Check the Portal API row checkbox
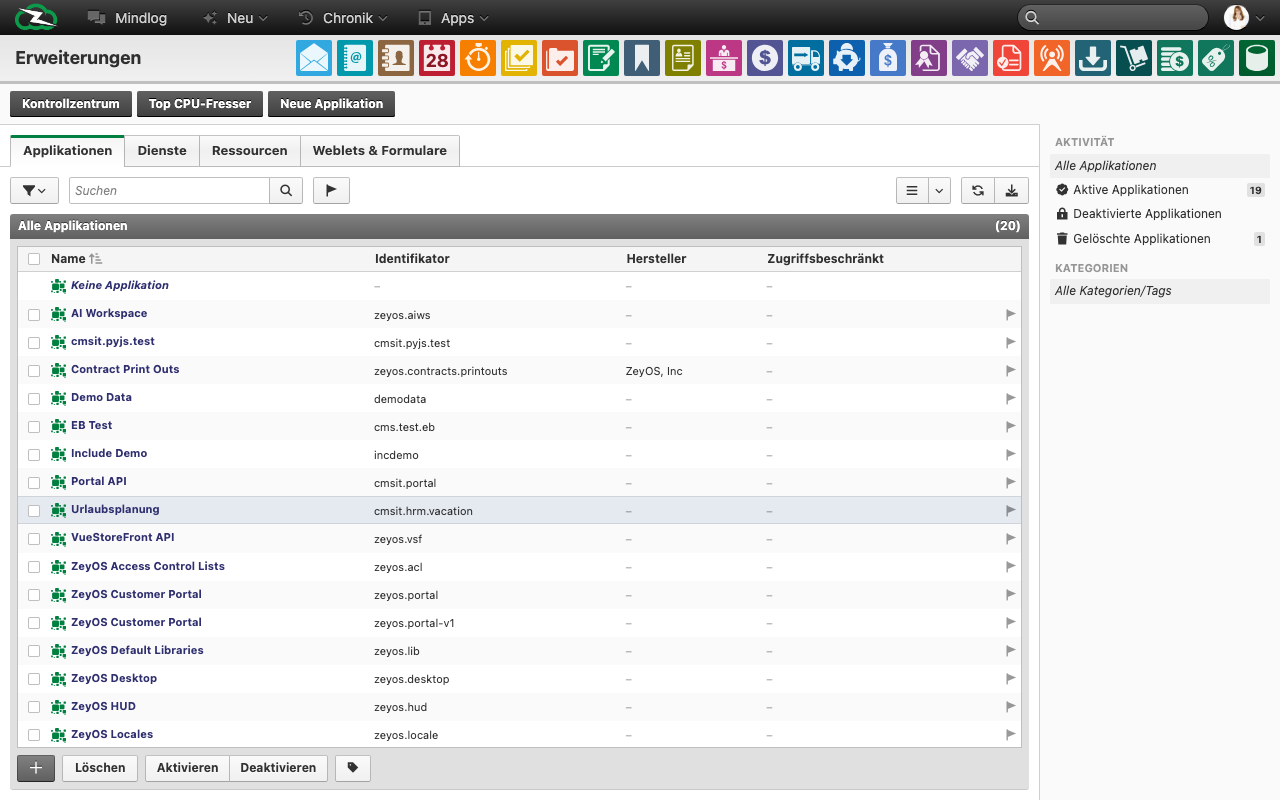 pos(34,482)
